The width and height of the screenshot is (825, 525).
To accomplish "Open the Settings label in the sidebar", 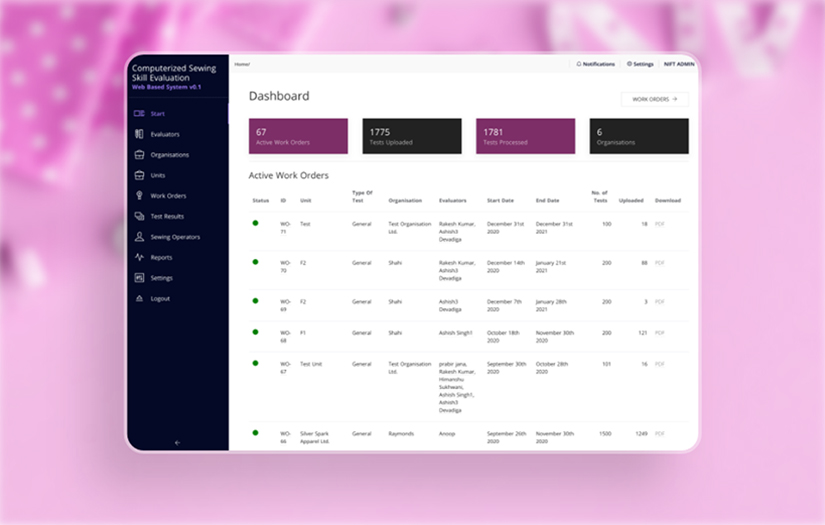I will [x=162, y=278].
